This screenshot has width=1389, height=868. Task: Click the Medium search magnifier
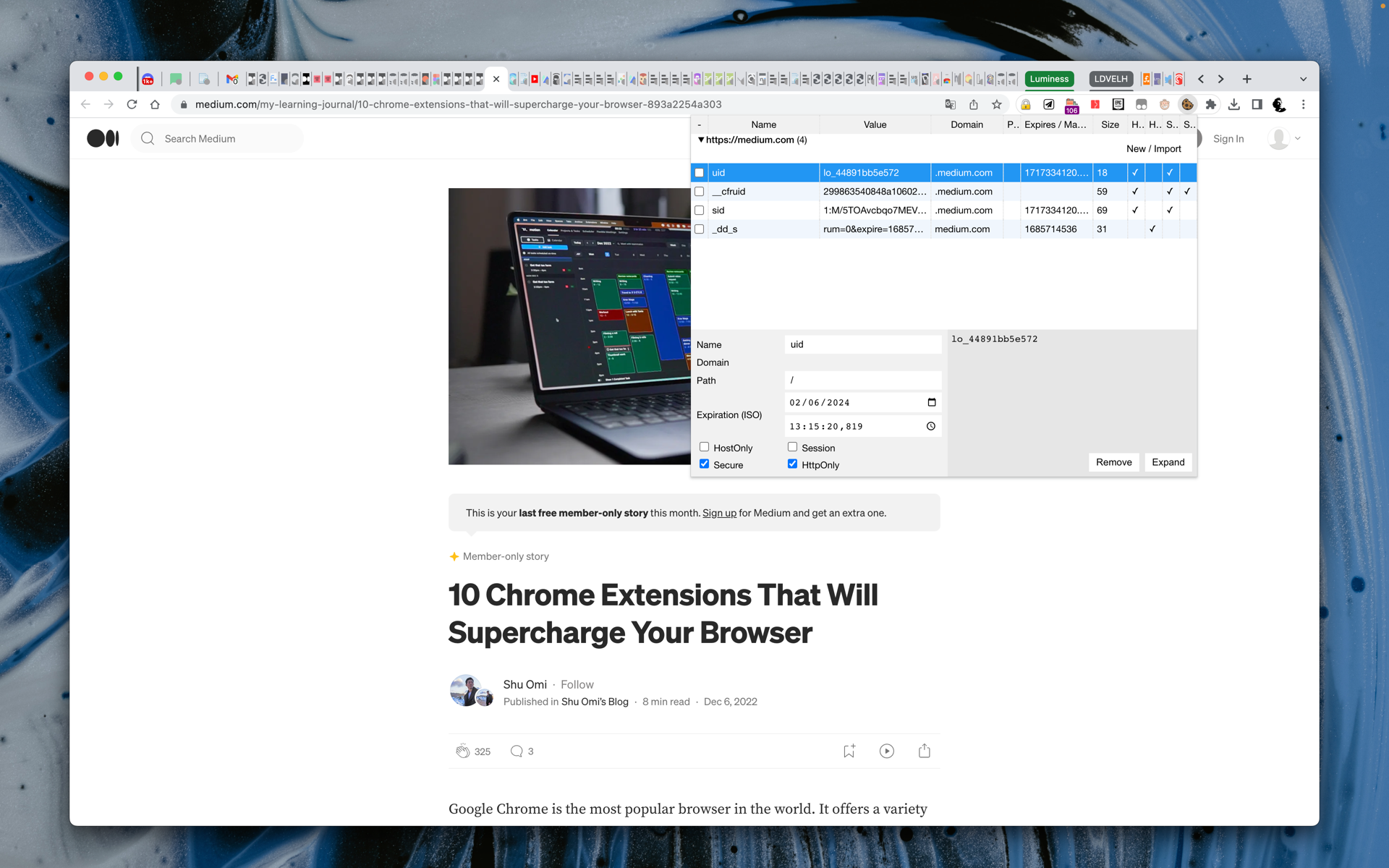tap(148, 138)
